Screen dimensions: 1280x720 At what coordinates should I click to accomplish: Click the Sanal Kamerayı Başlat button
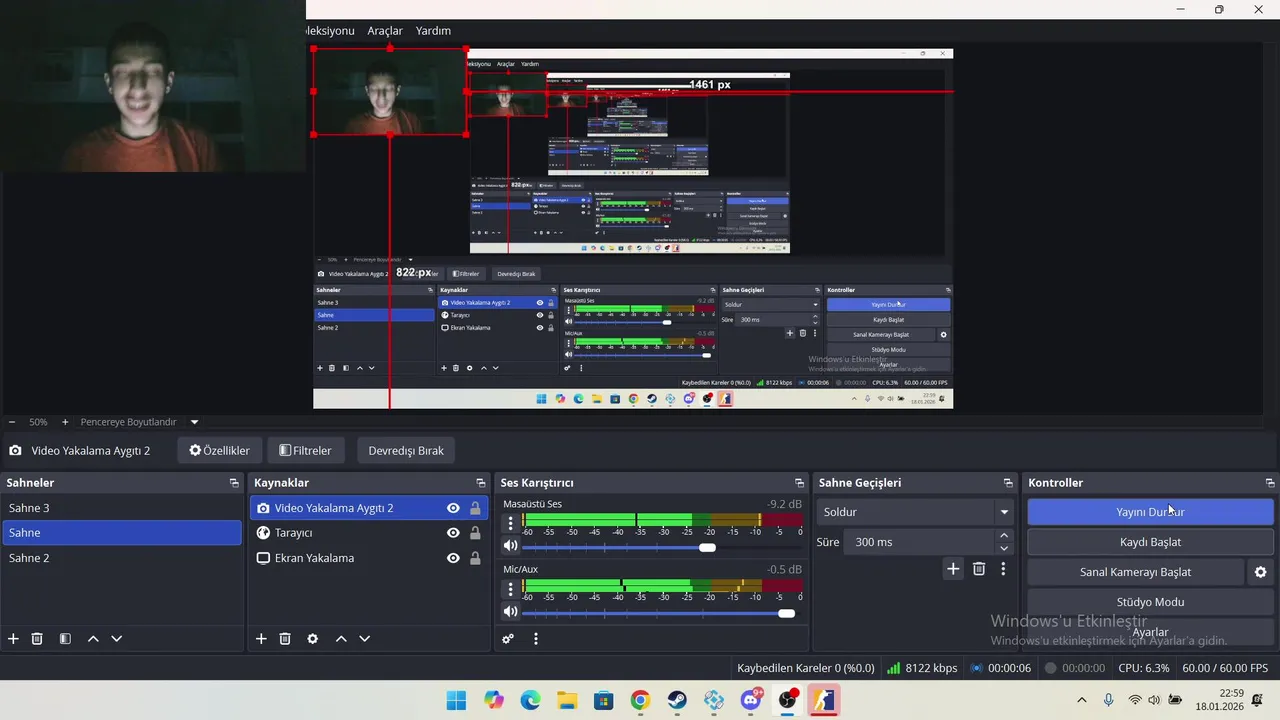coord(1135,572)
